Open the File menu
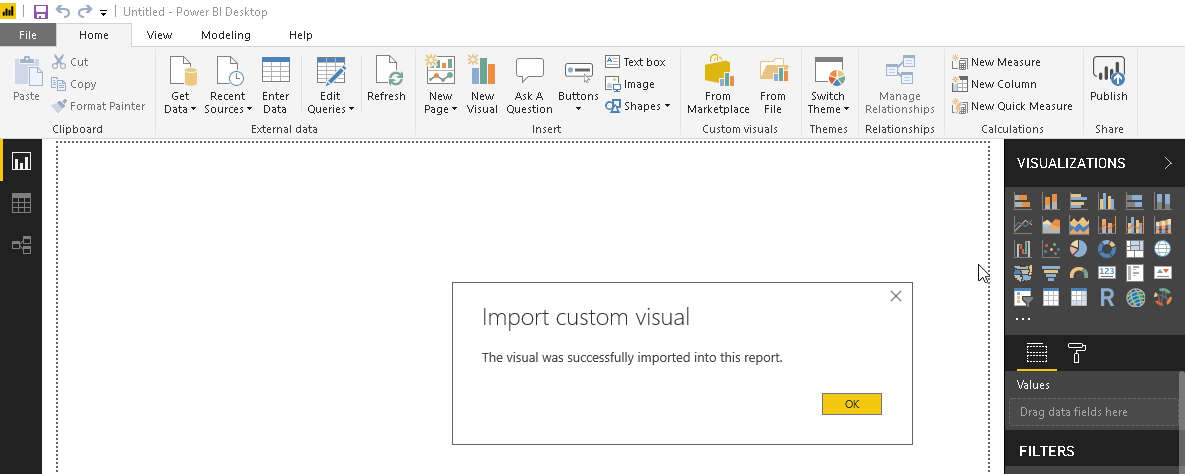 coord(27,35)
